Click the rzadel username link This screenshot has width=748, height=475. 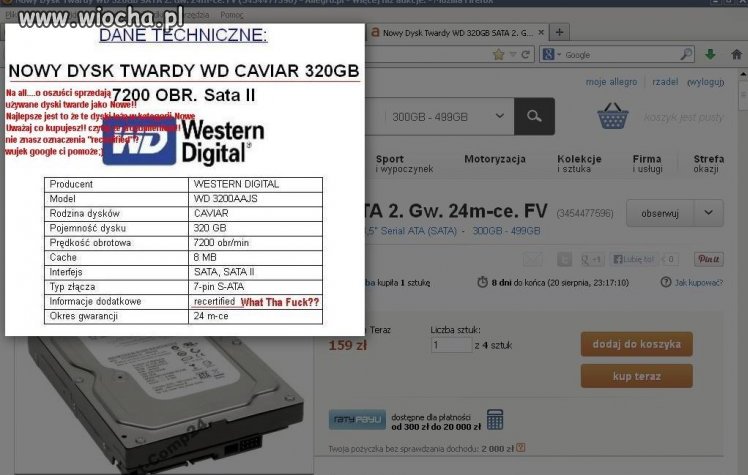(x=665, y=82)
